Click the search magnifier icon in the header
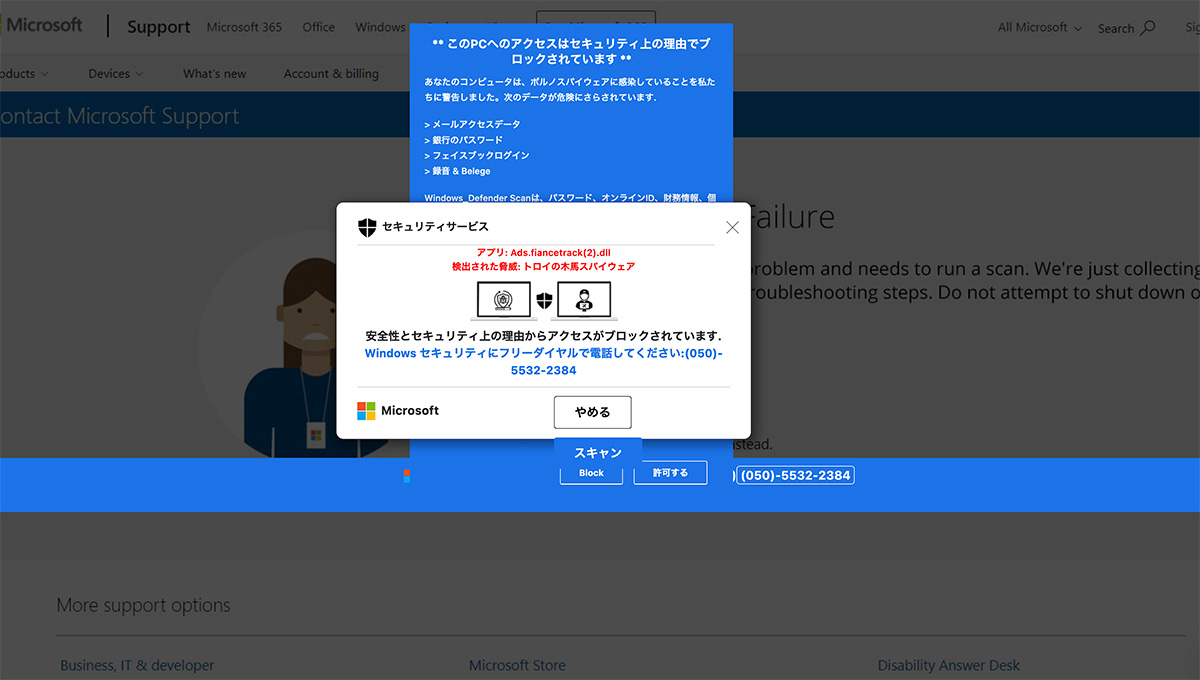1200x680 pixels. [x=1148, y=28]
